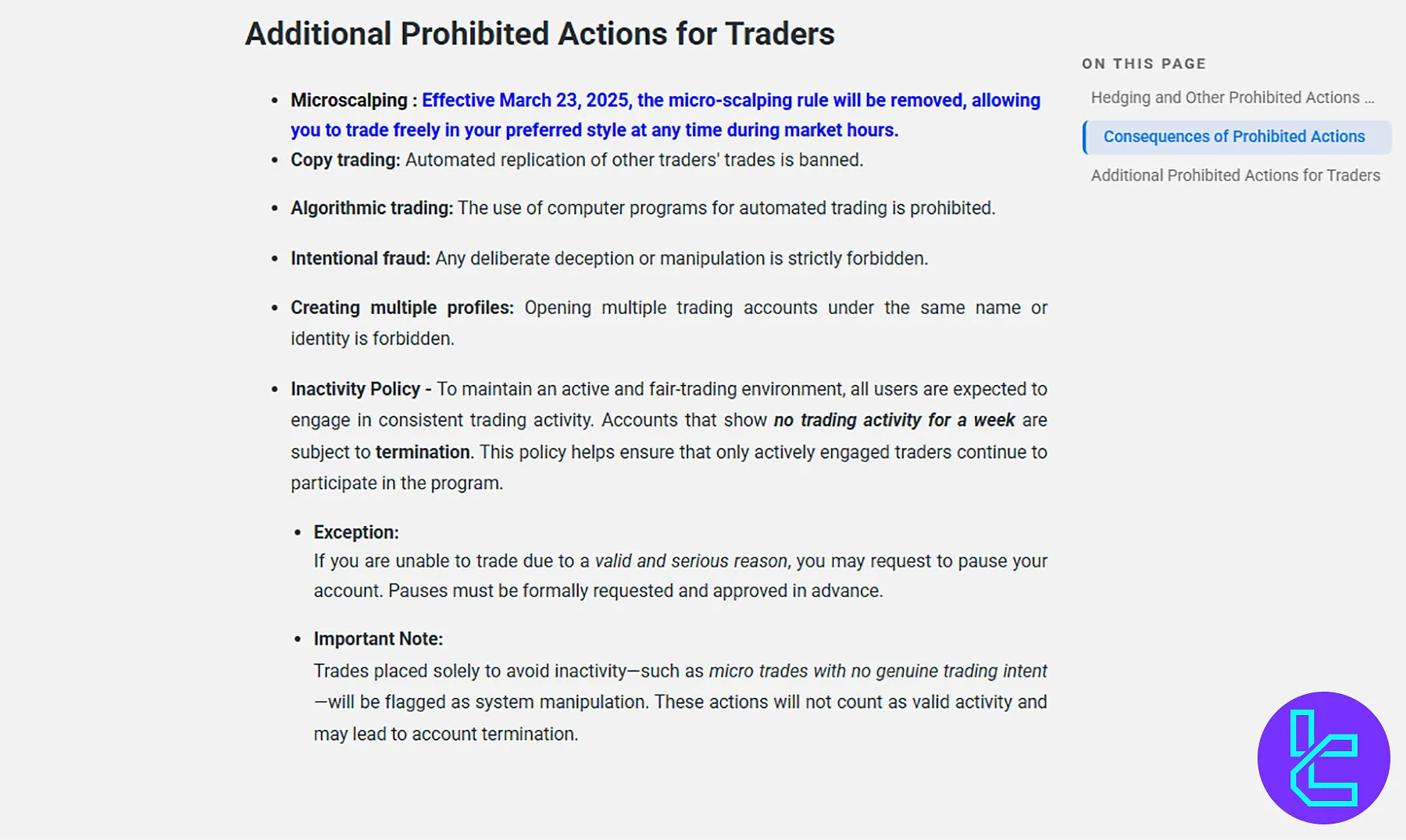The image size is (1406, 840).
Task: Click the 'ON THIS PAGE' sidebar heading
Action: click(1144, 63)
